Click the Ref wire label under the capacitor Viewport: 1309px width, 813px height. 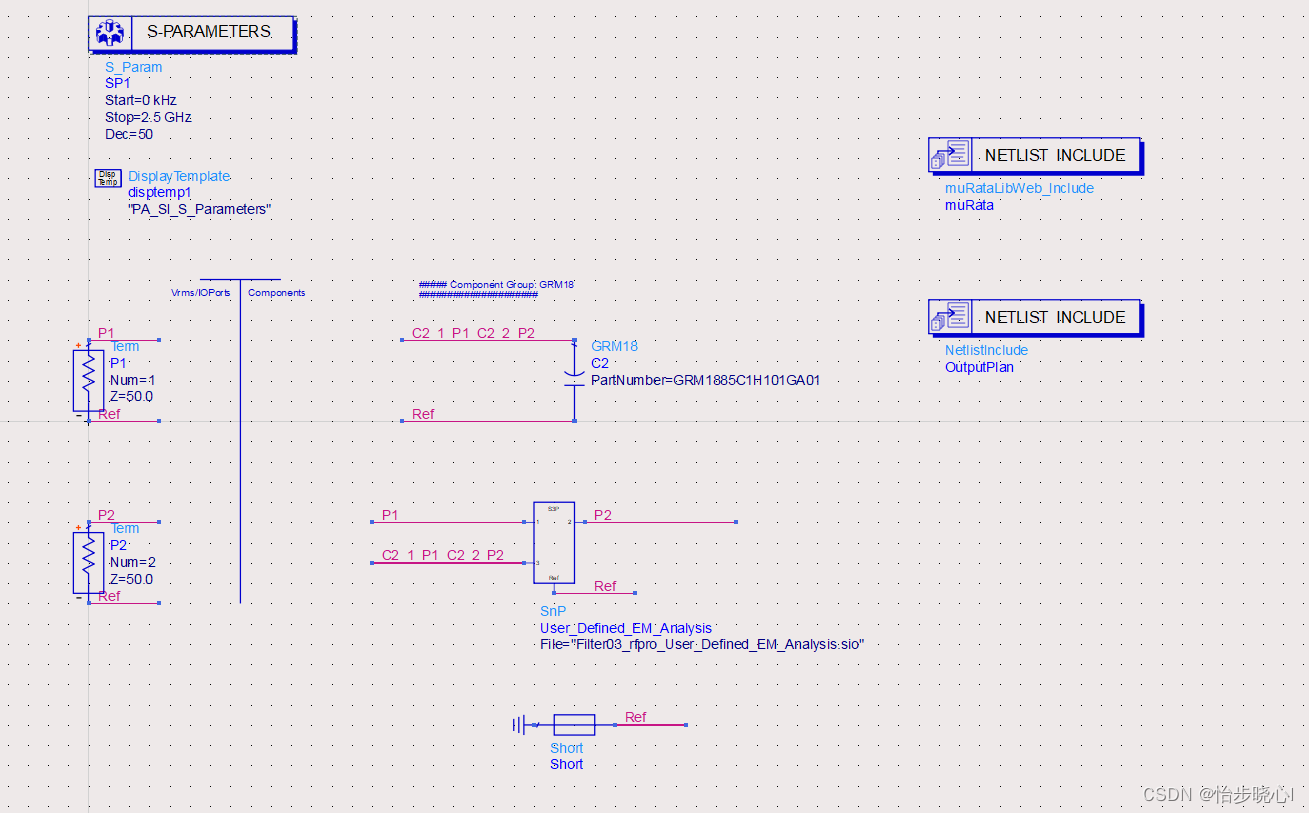pos(423,414)
